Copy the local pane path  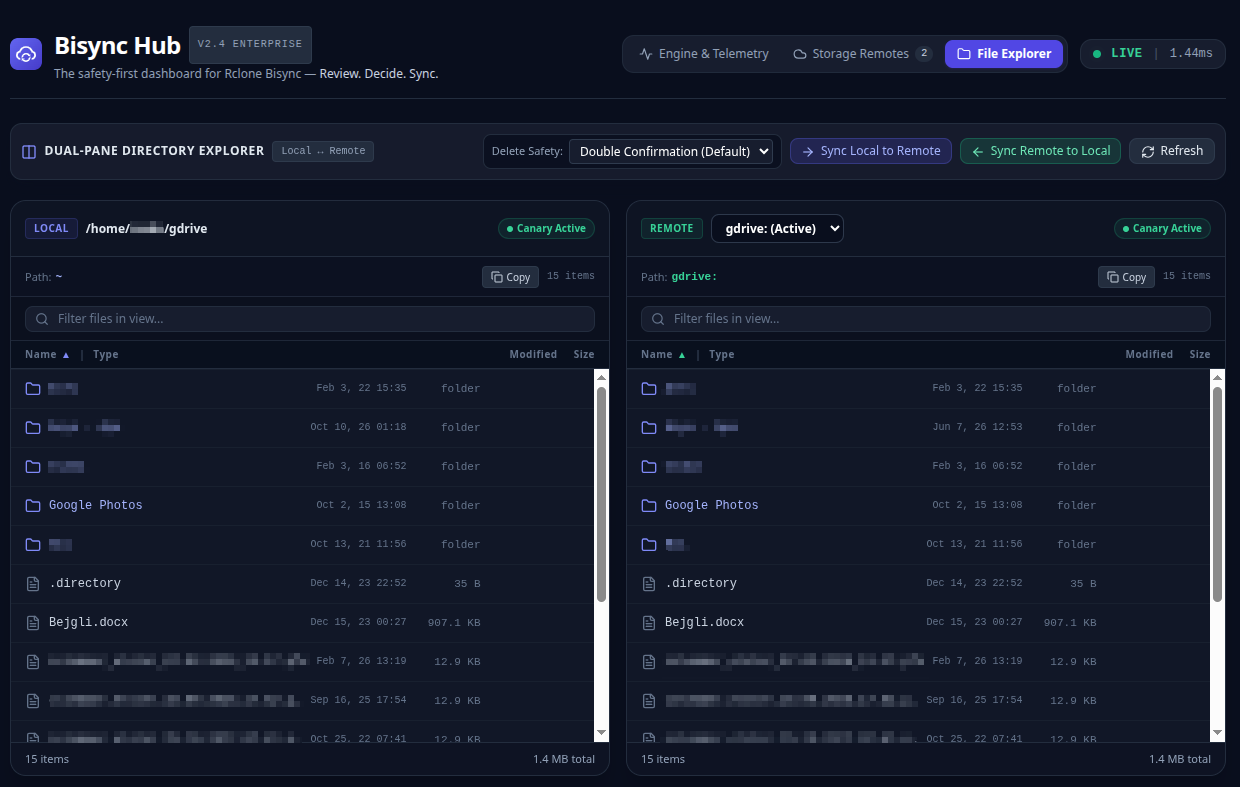pos(510,277)
